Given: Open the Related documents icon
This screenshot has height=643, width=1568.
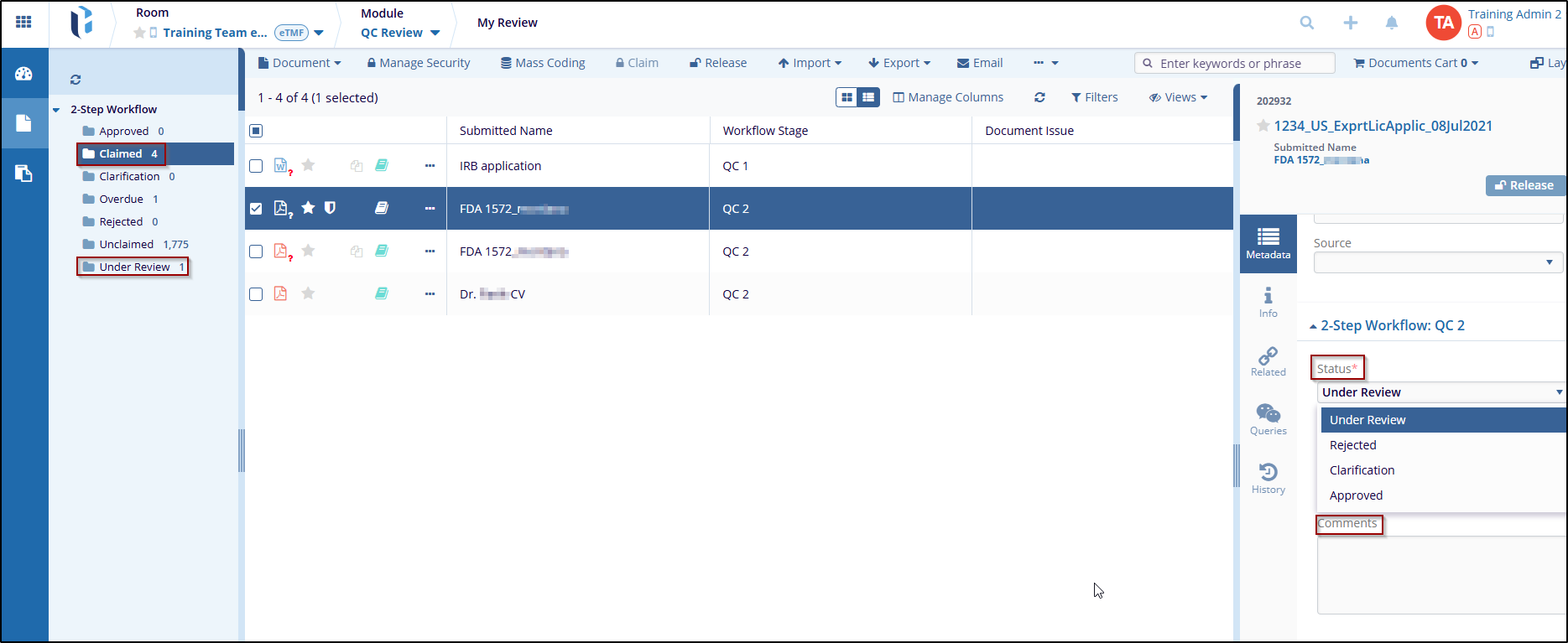Looking at the screenshot, I should (1268, 360).
